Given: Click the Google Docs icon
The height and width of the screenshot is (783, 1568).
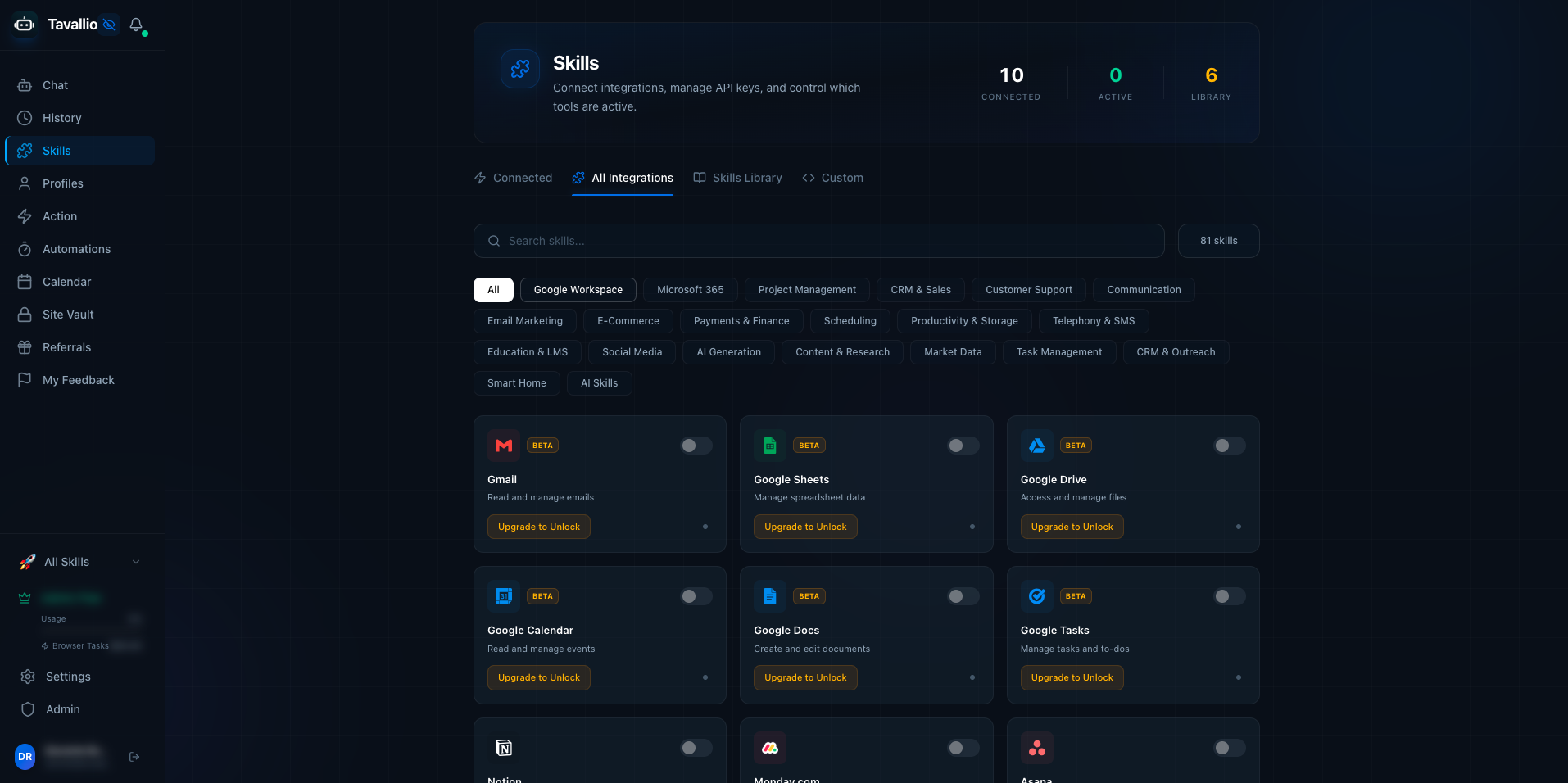Looking at the screenshot, I should (770, 596).
